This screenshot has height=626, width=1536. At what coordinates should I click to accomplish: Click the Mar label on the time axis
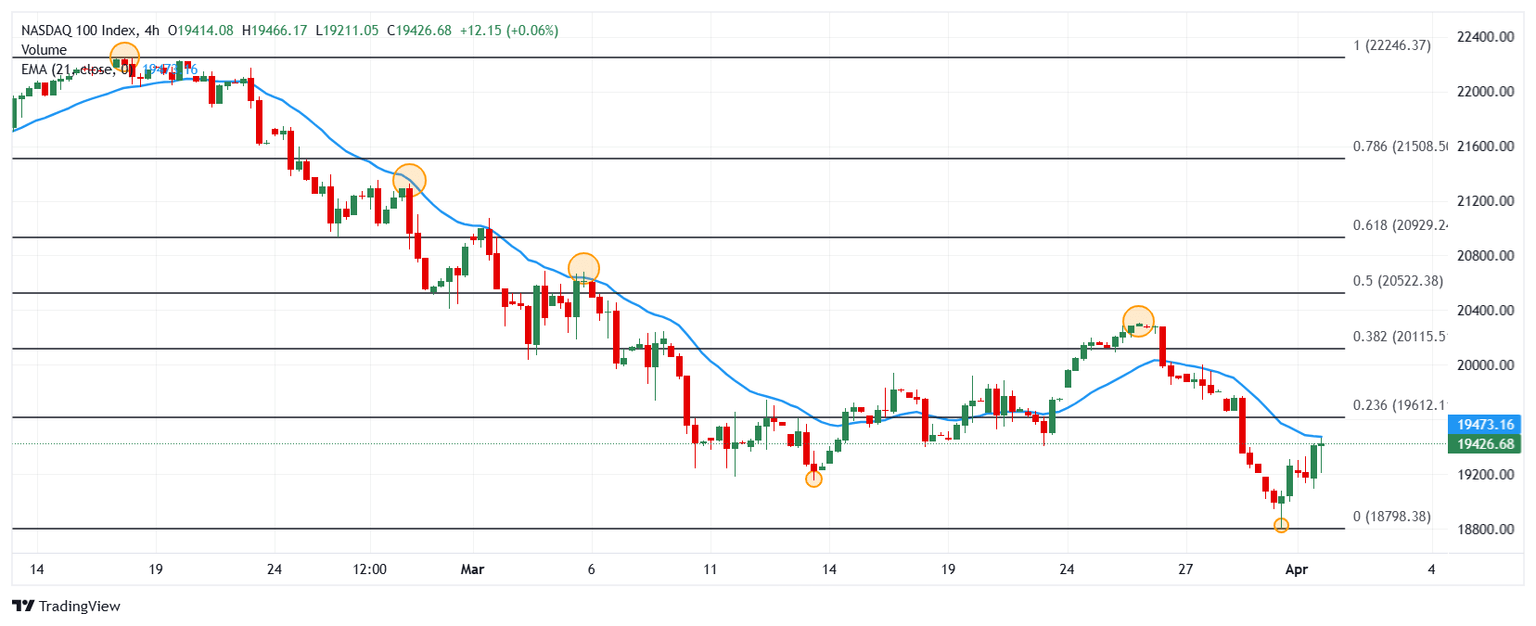tap(472, 570)
